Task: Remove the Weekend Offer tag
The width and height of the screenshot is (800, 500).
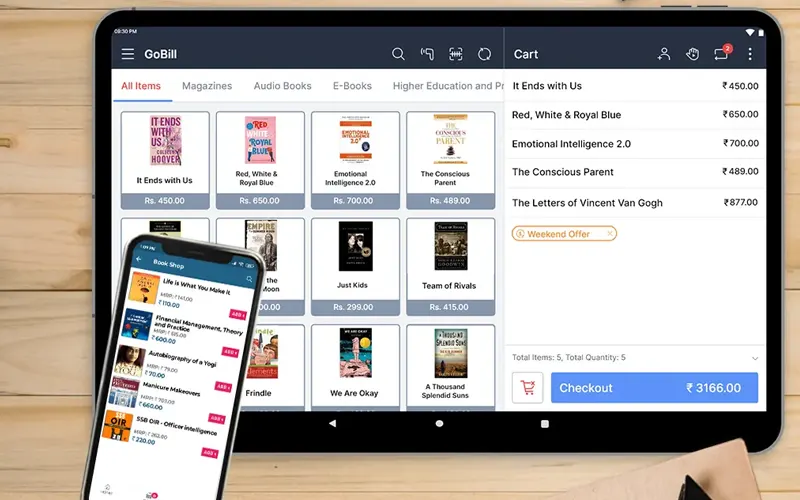Action: click(x=610, y=234)
